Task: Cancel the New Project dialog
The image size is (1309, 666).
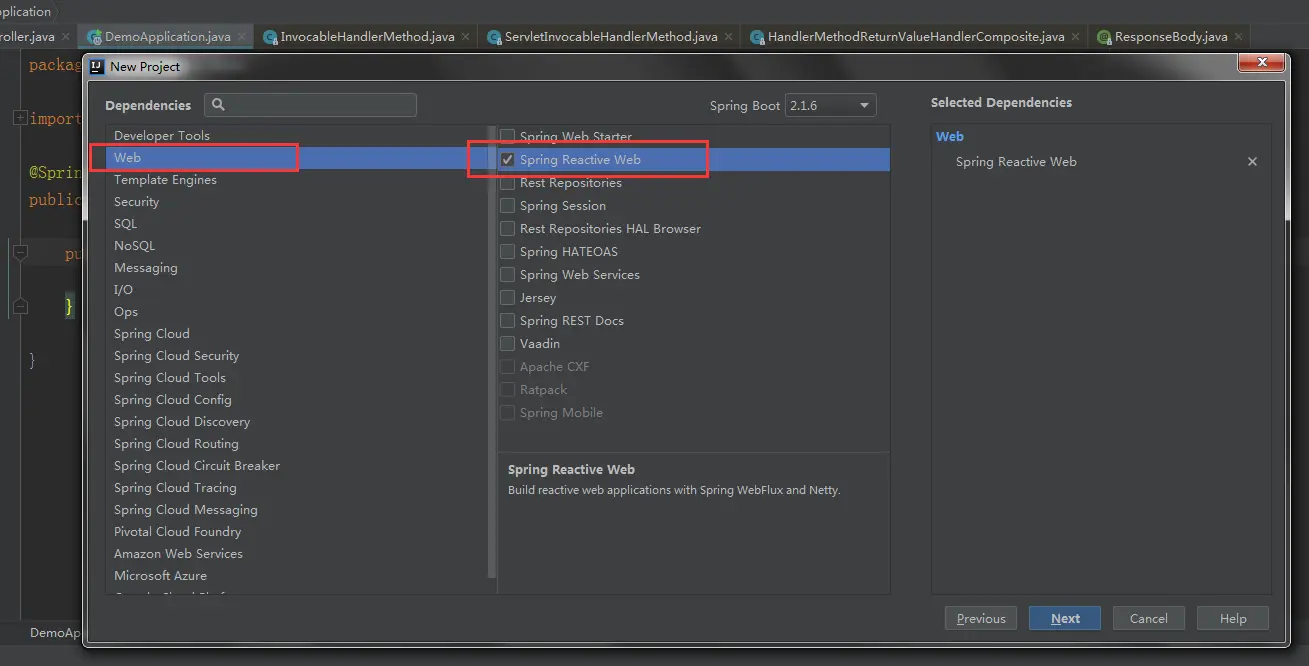Action: (1149, 618)
